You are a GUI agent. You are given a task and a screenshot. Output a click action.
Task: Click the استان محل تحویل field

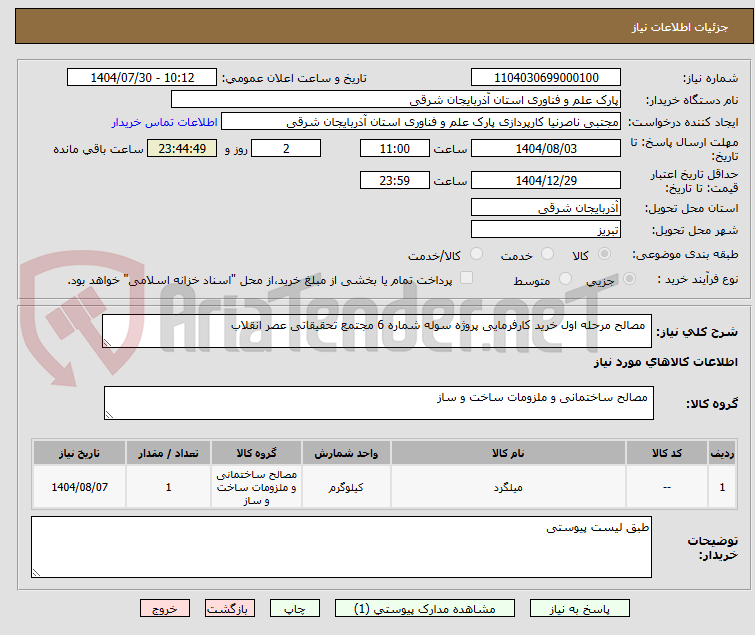tap(546, 207)
